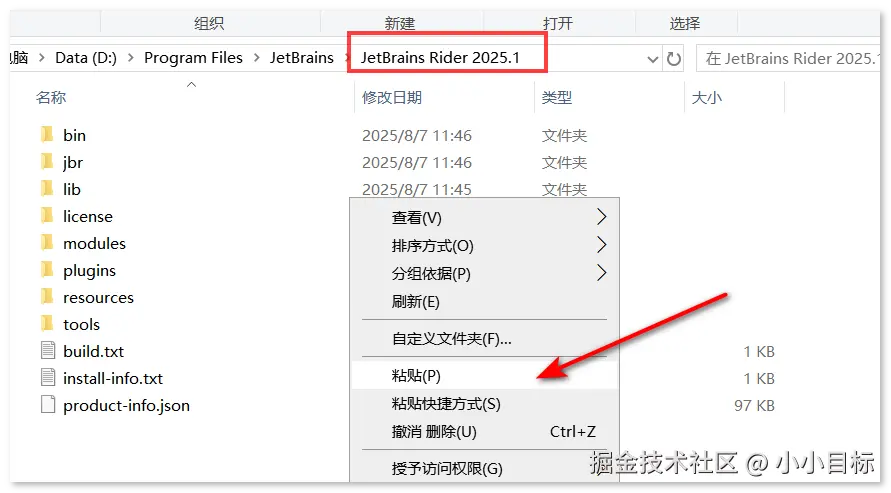Screen dimensions: 891x493
Task: Open the address bar history dropdown
Action: (x=653, y=59)
